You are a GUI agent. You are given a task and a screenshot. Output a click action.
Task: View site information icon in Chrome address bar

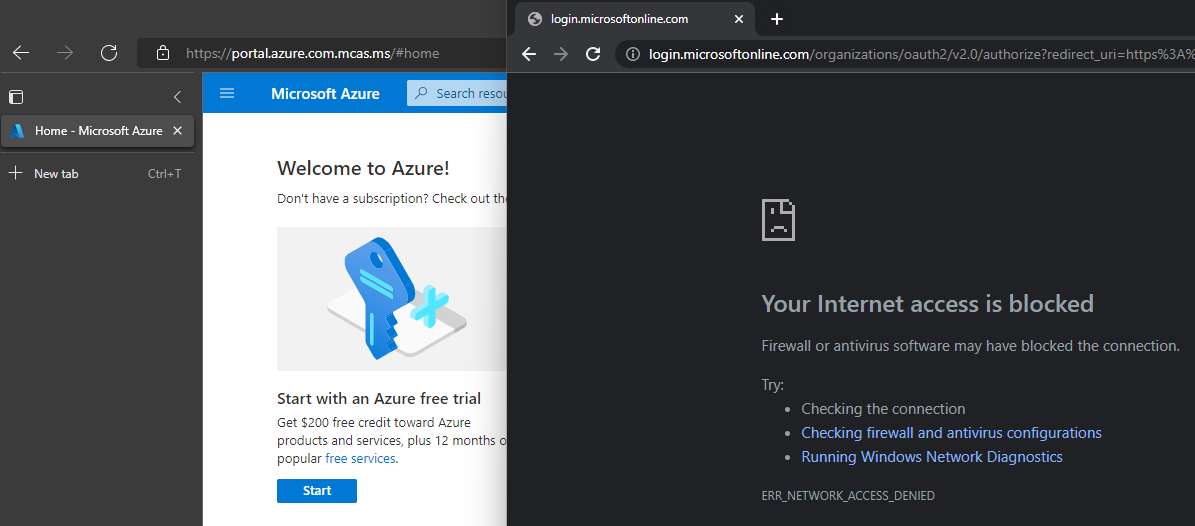point(632,54)
